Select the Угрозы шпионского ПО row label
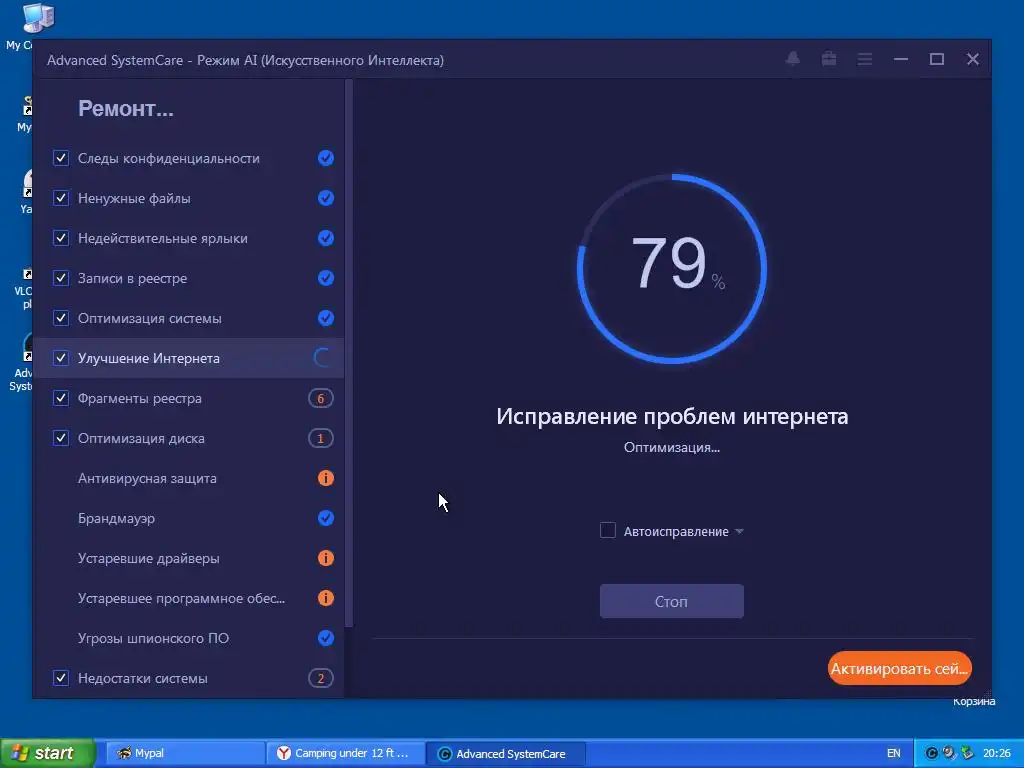 point(153,638)
